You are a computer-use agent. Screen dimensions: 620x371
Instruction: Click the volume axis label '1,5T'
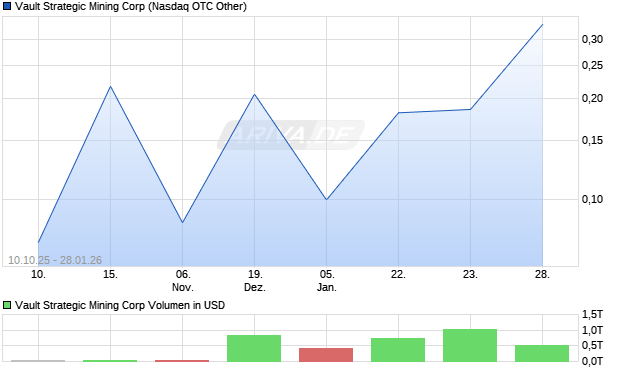592,315
